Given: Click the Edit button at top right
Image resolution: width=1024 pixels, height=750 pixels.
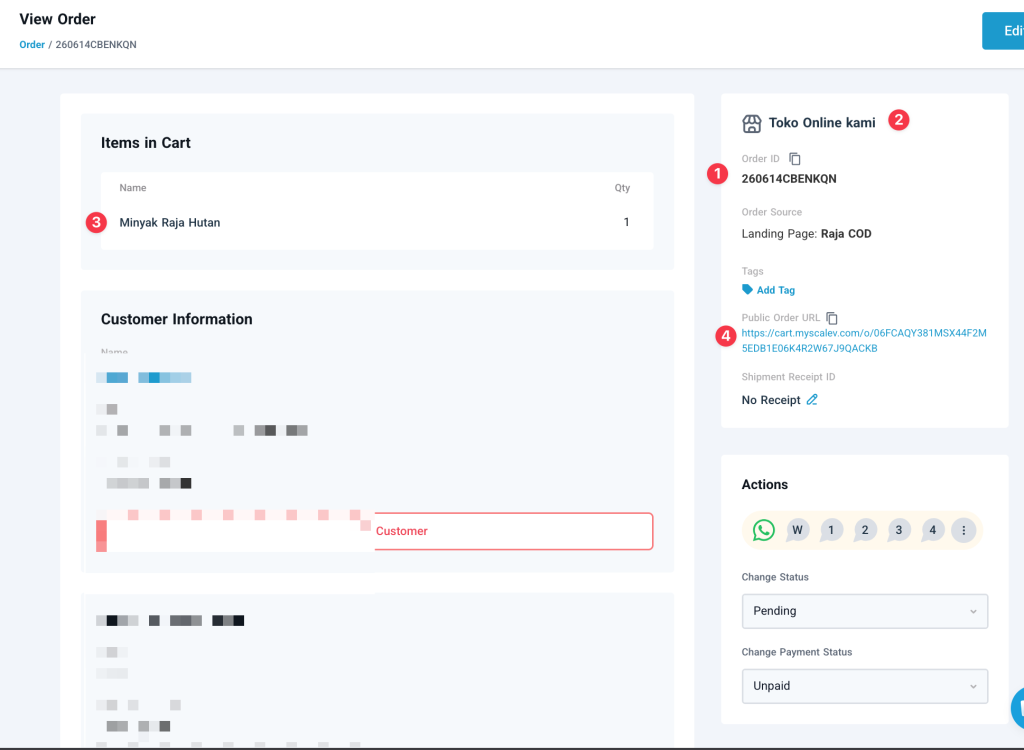Looking at the screenshot, I should (1003, 31).
